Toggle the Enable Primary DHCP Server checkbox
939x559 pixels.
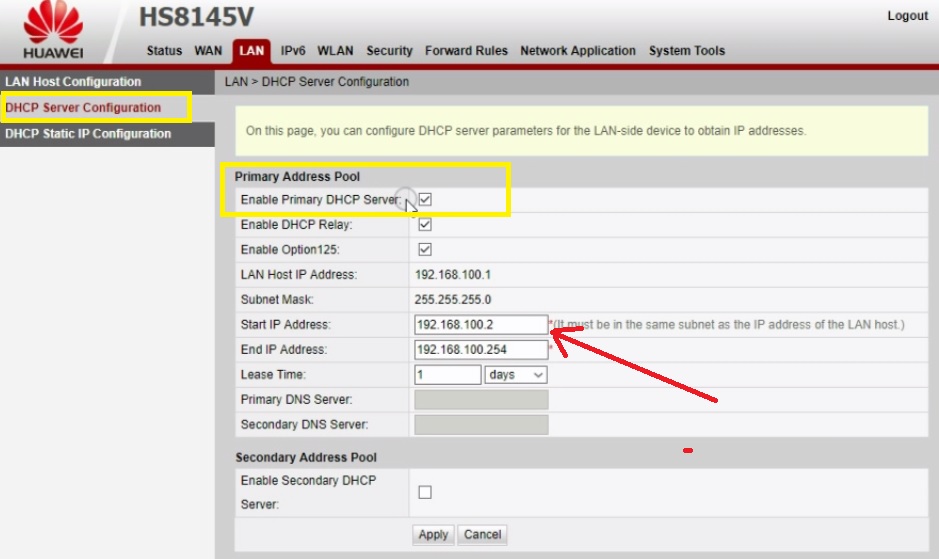[x=425, y=200]
